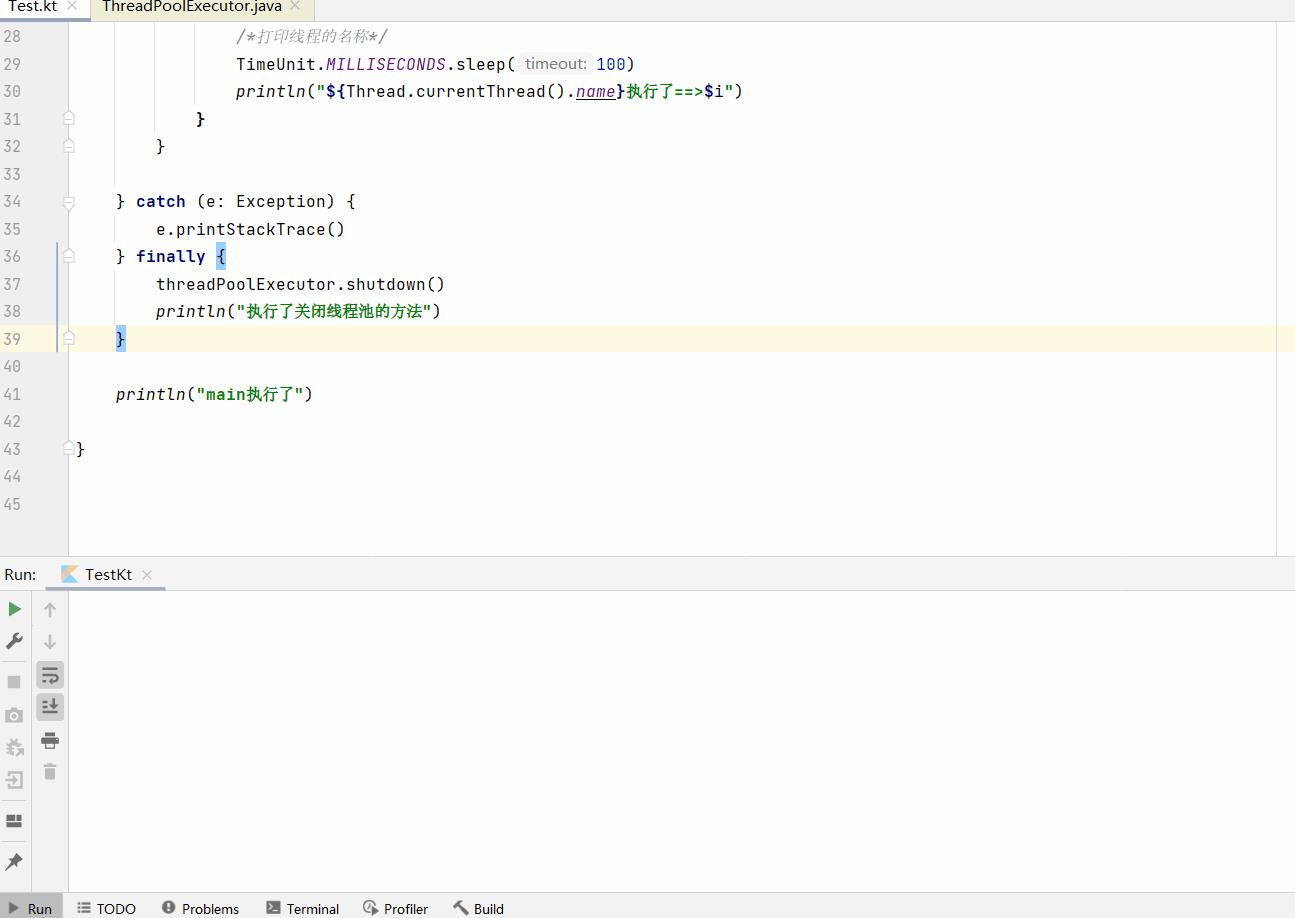Close the ThreadPoolExecutor.java tab
Viewport: 1295px width, 918px height.
[295, 6]
